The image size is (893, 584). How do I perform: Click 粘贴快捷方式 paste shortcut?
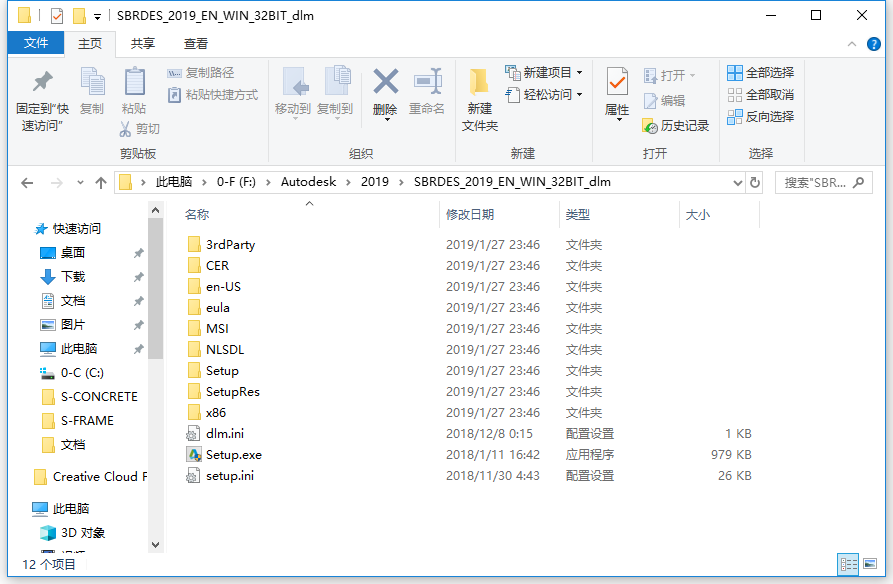[x=212, y=95]
